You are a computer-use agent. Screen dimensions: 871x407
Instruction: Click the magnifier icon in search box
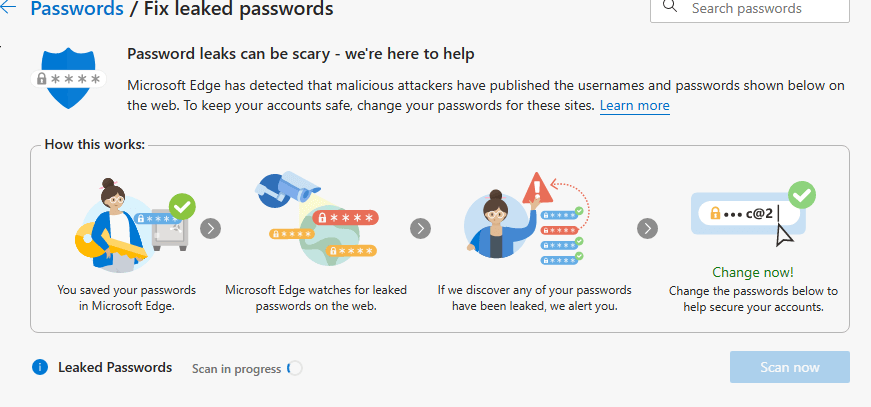tap(670, 6)
